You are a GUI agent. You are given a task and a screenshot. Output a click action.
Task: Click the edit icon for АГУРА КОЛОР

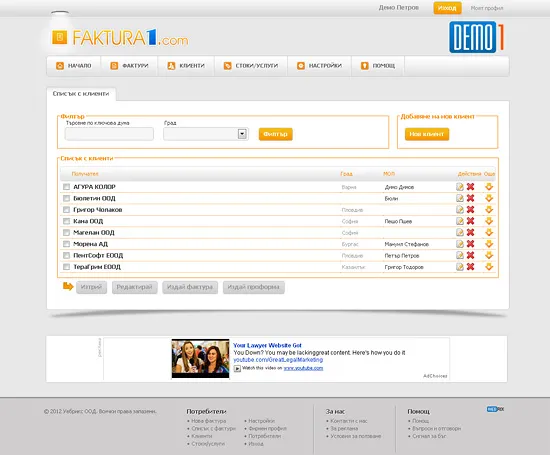tap(460, 187)
